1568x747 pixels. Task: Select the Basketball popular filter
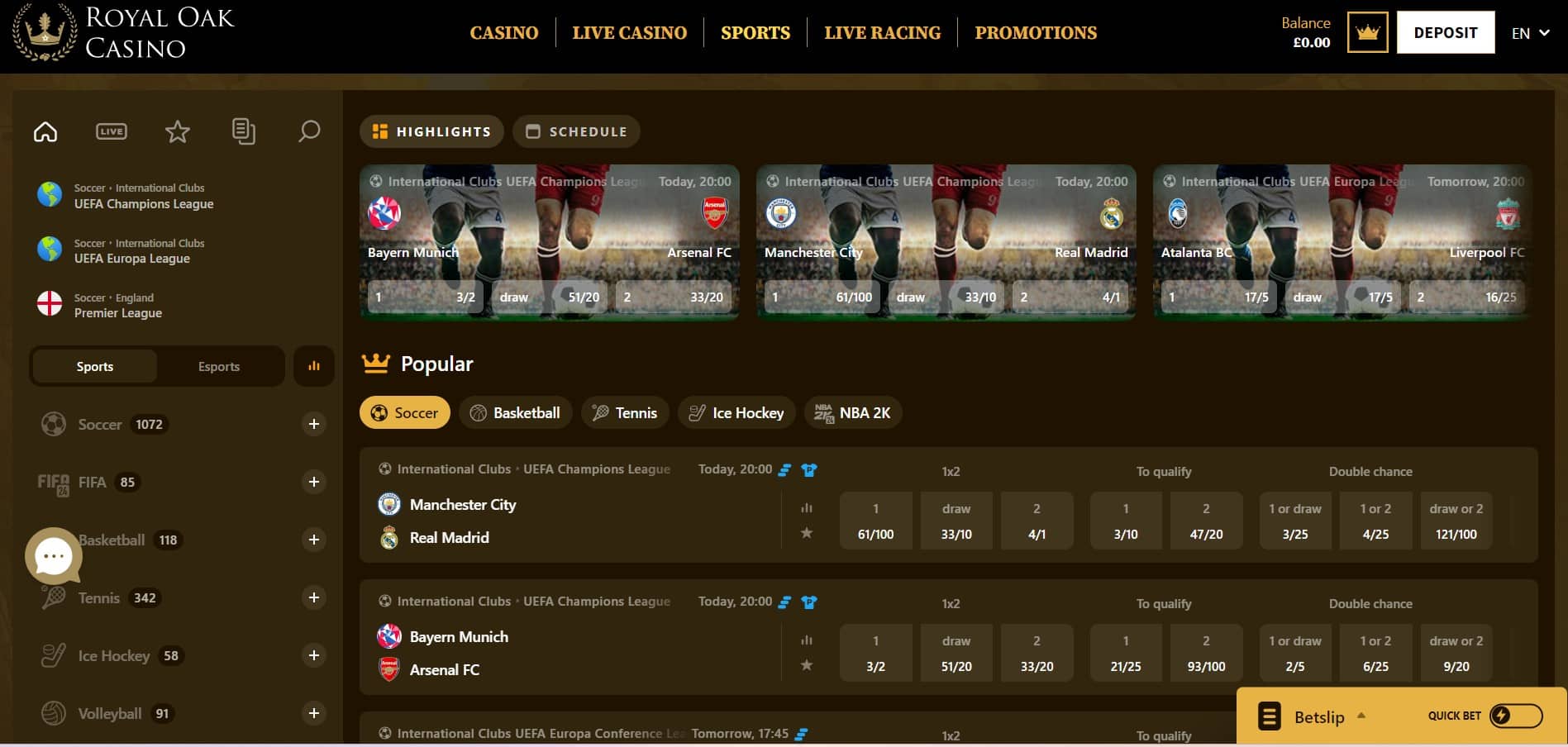(516, 412)
